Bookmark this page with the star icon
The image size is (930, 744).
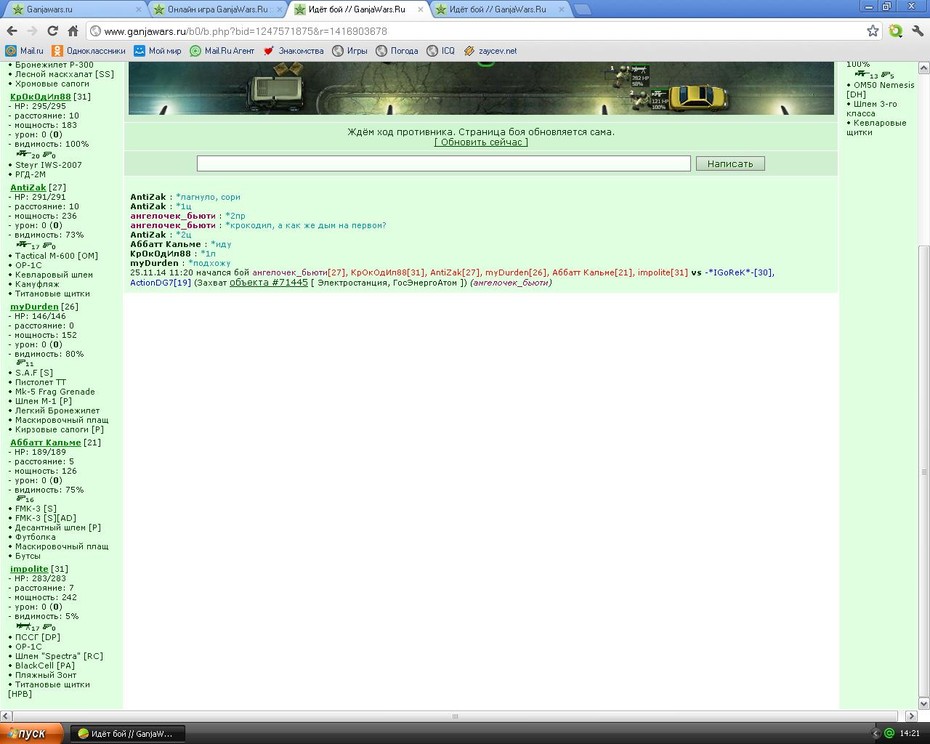coord(872,31)
